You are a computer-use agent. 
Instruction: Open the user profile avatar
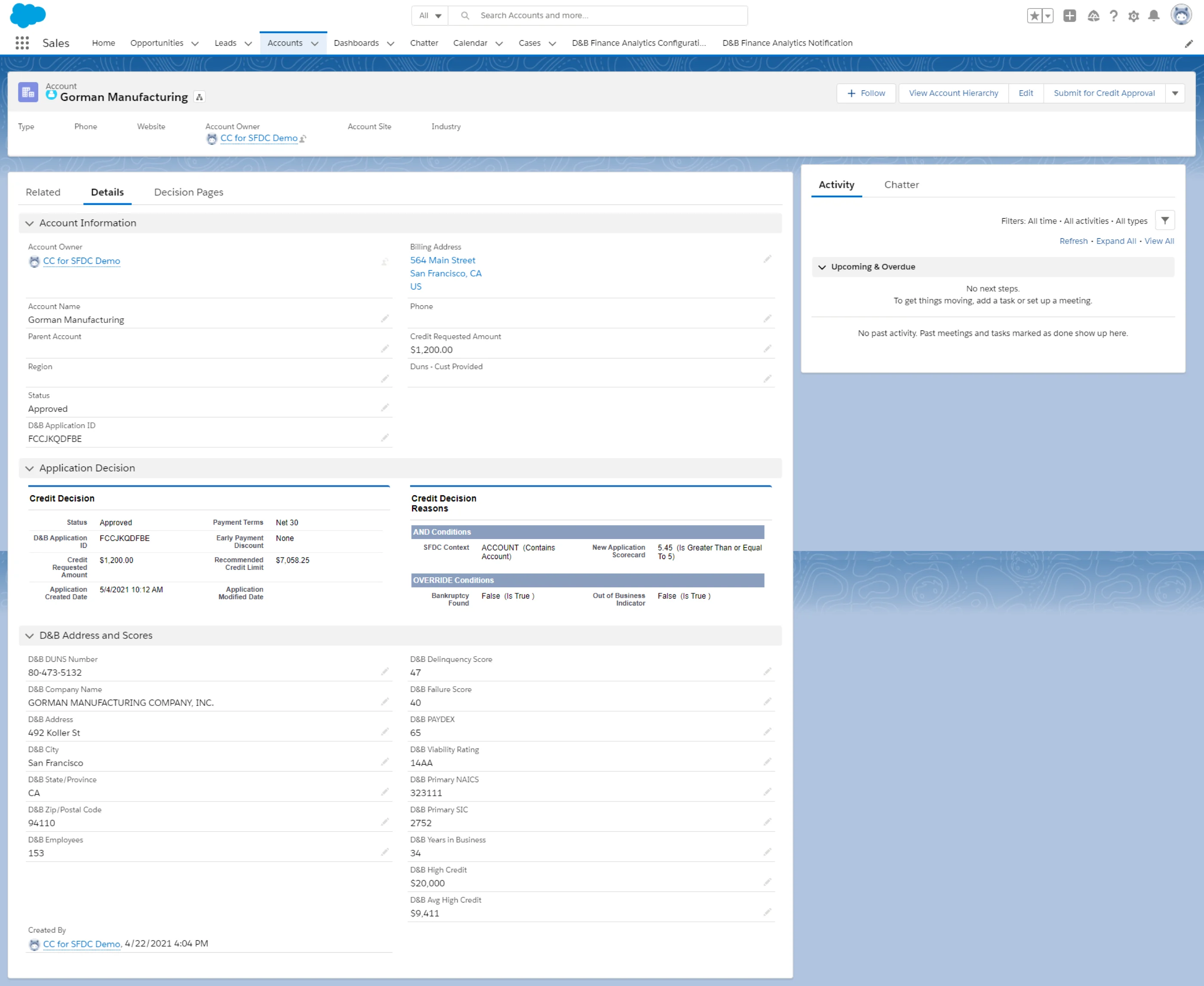pyautogui.click(x=1181, y=15)
